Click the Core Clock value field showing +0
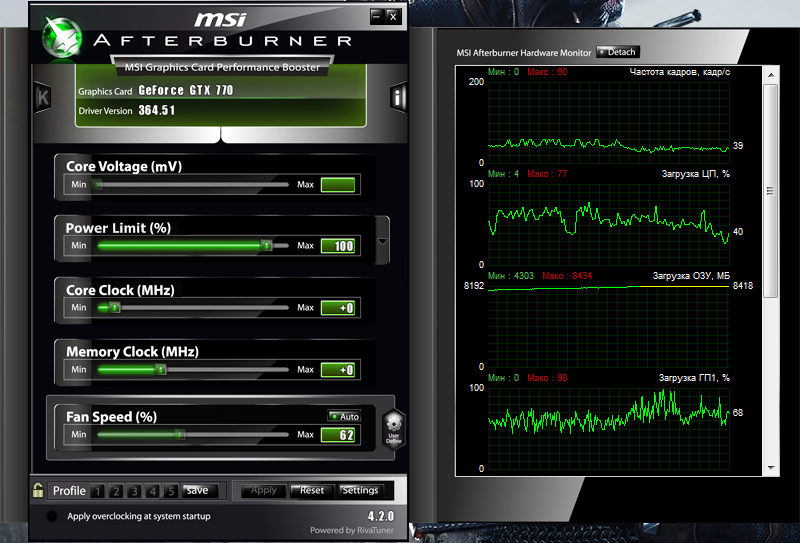This screenshot has height=543, width=800. (338, 308)
